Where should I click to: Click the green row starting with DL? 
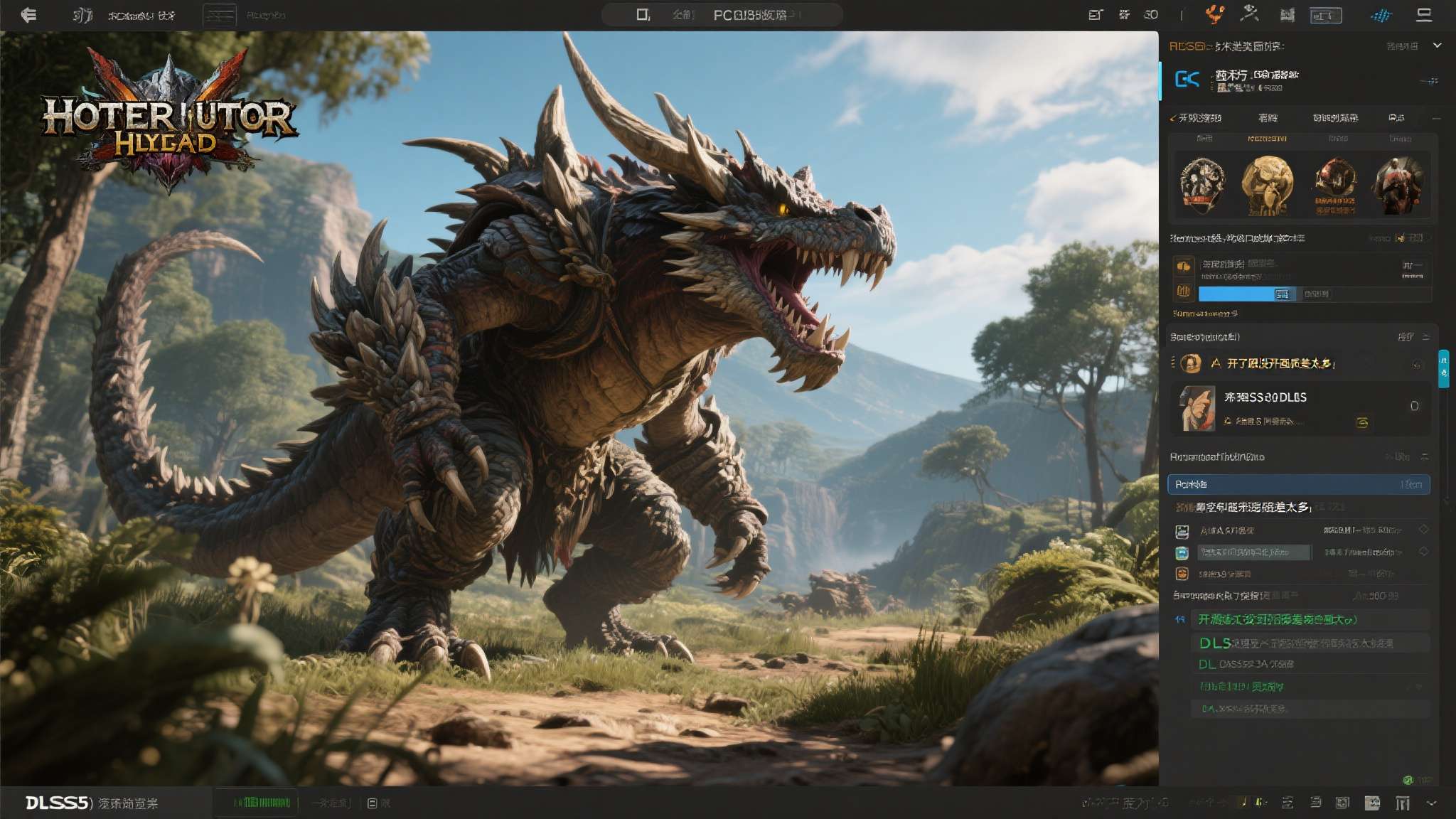pyautogui.click(x=1310, y=664)
